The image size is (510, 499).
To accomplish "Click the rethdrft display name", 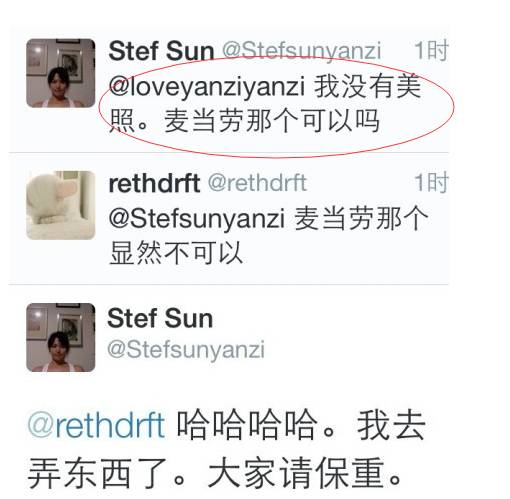I will pyautogui.click(x=154, y=183).
